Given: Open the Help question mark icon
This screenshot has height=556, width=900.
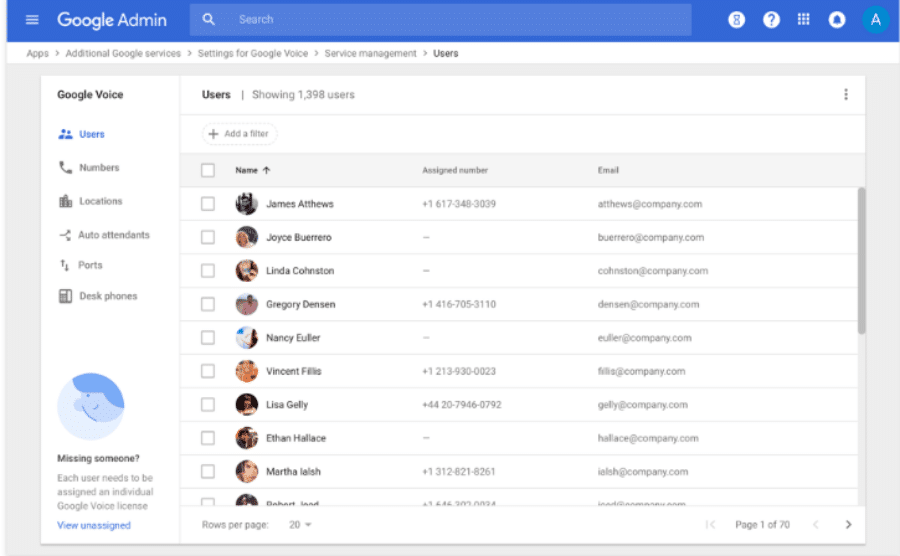Looking at the screenshot, I should [x=771, y=20].
